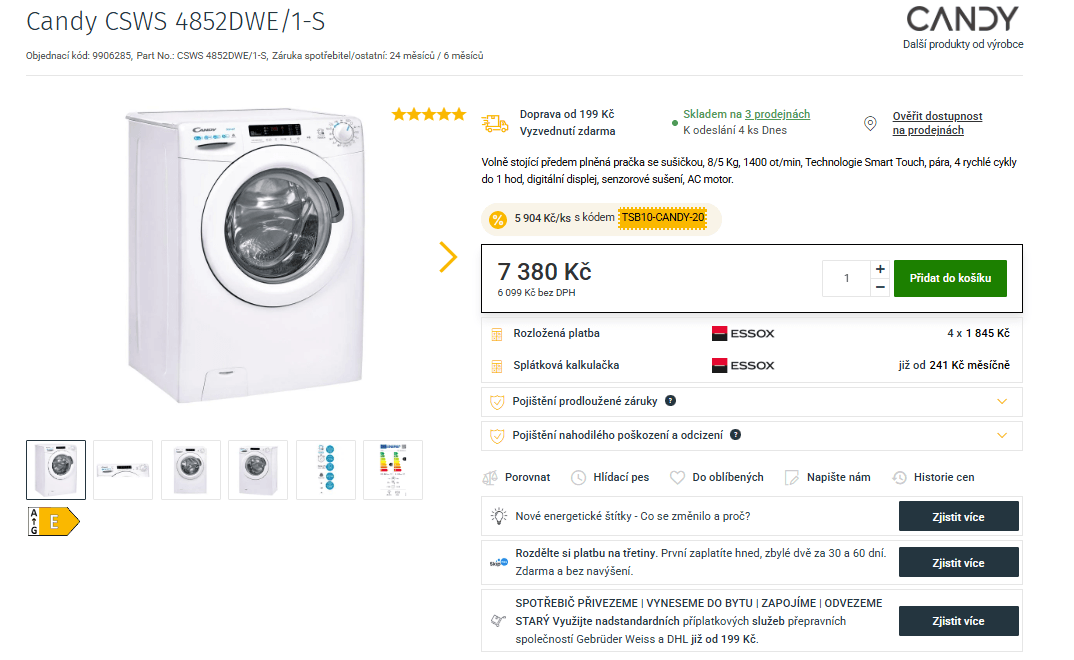The height and width of the screenshot is (660, 1074).
Task: Click the Napište nám note icon
Action: 792,478
